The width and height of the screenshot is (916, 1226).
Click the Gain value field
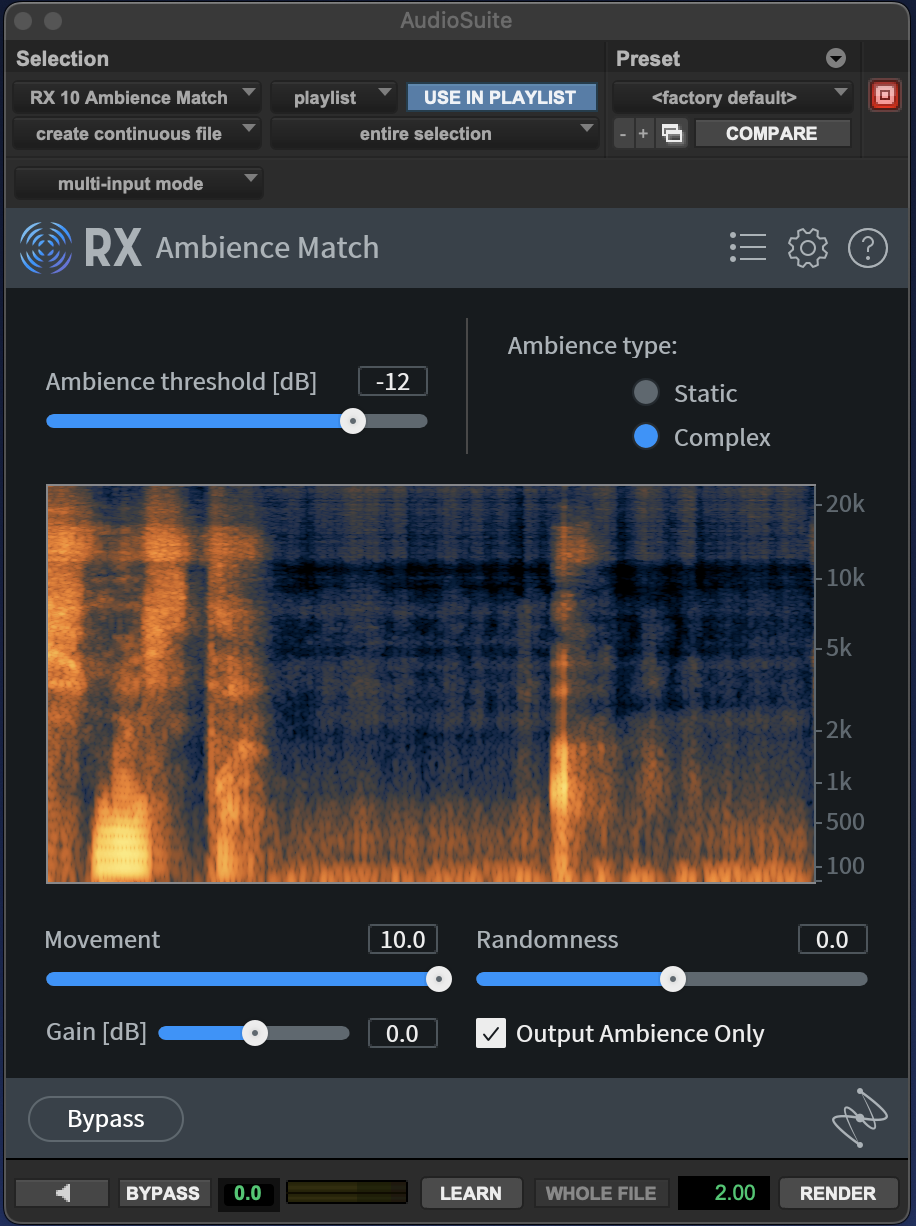coord(403,1033)
